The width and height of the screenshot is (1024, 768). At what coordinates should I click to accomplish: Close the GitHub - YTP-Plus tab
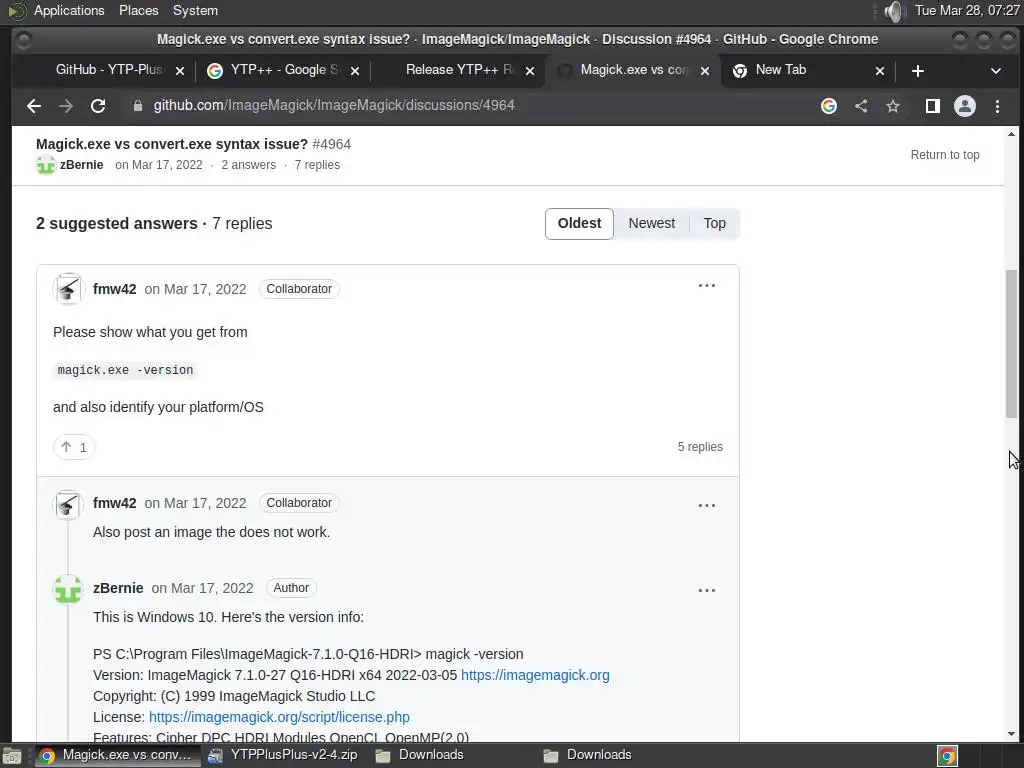click(x=180, y=71)
